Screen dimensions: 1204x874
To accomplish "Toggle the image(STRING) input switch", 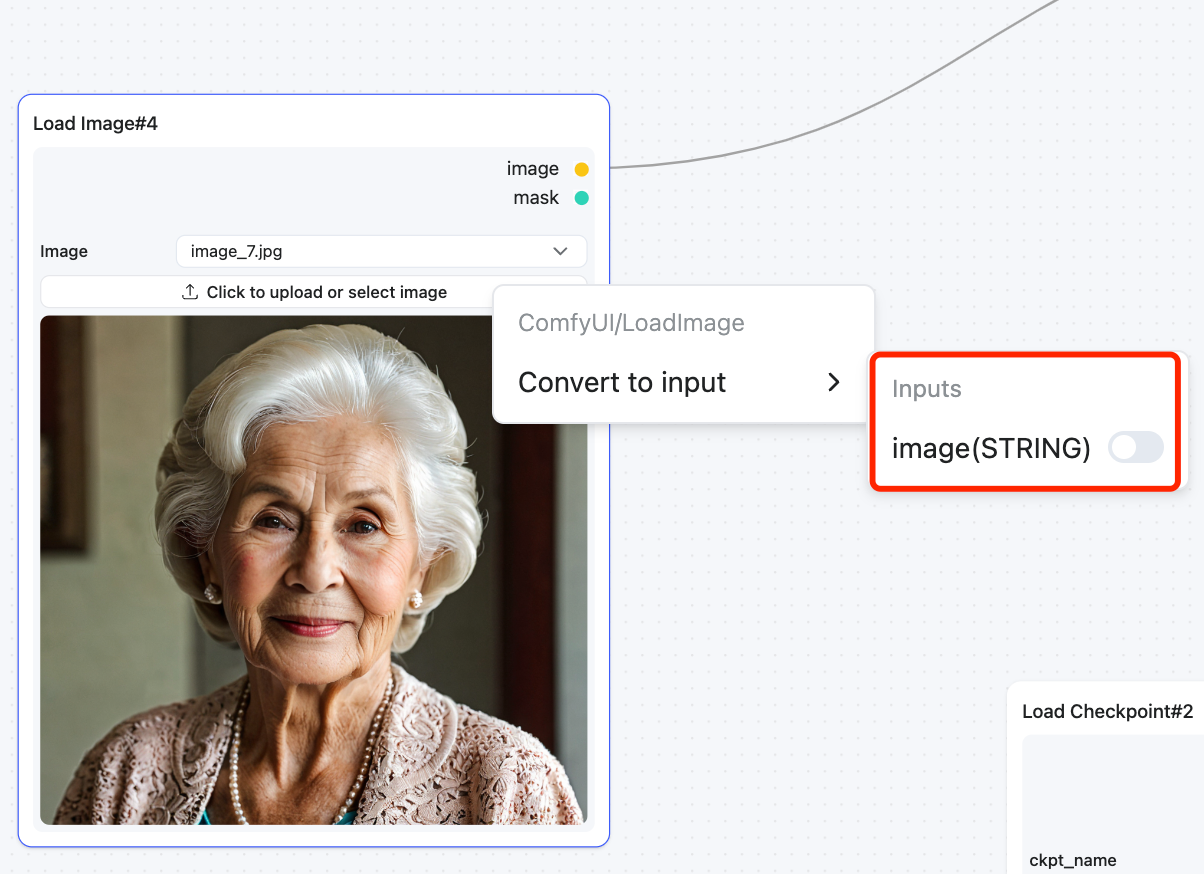I will 1136,448.
